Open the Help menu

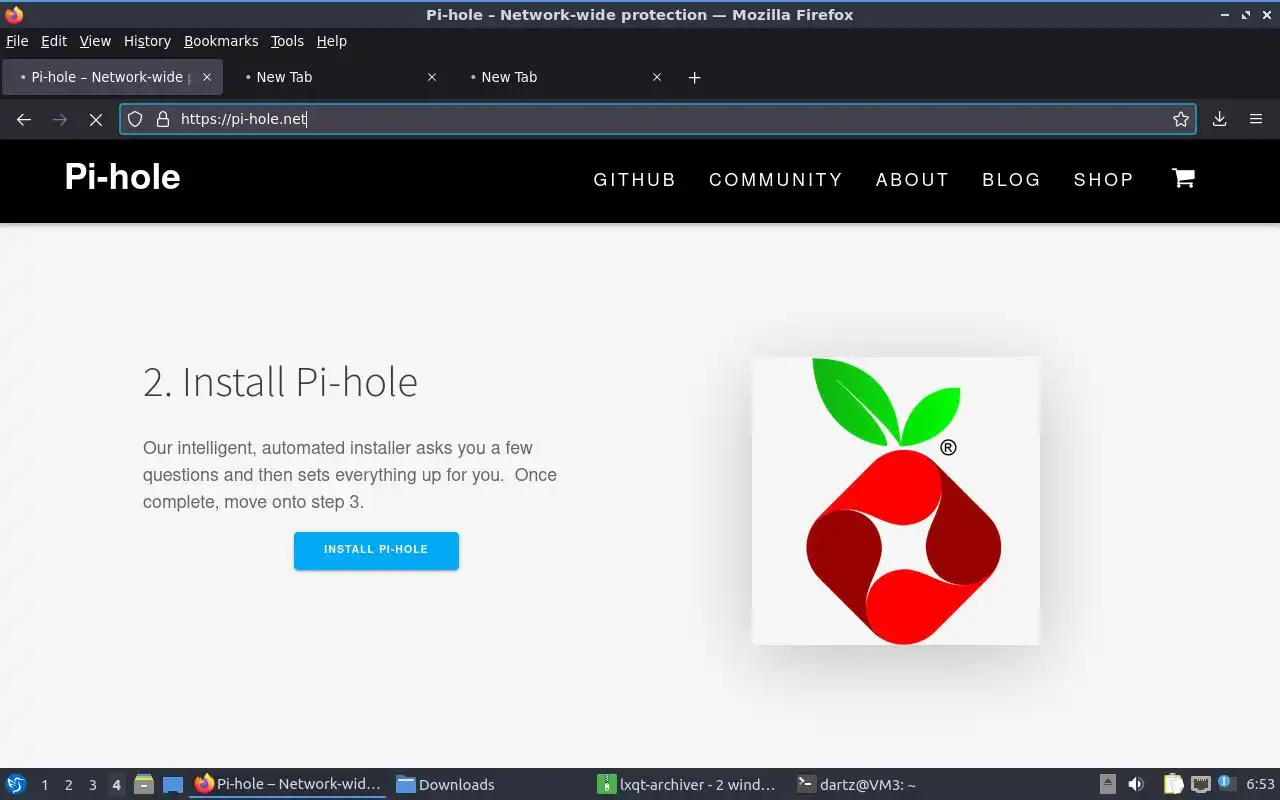click(331, 41)
